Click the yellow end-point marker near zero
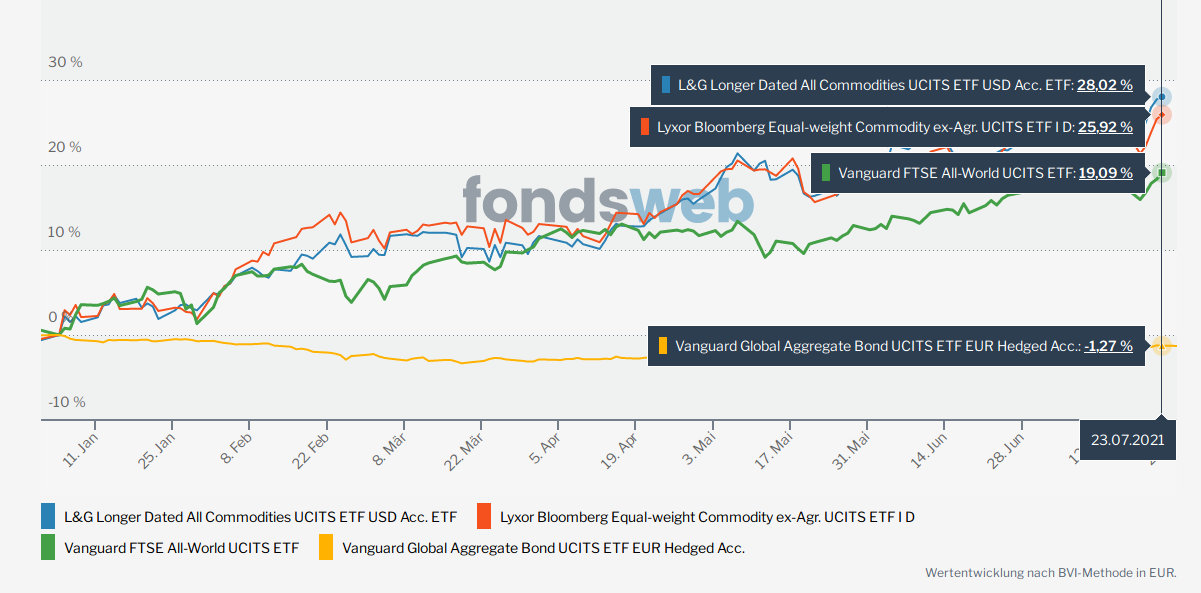 pyautogui.click(x=1161, y=345)
